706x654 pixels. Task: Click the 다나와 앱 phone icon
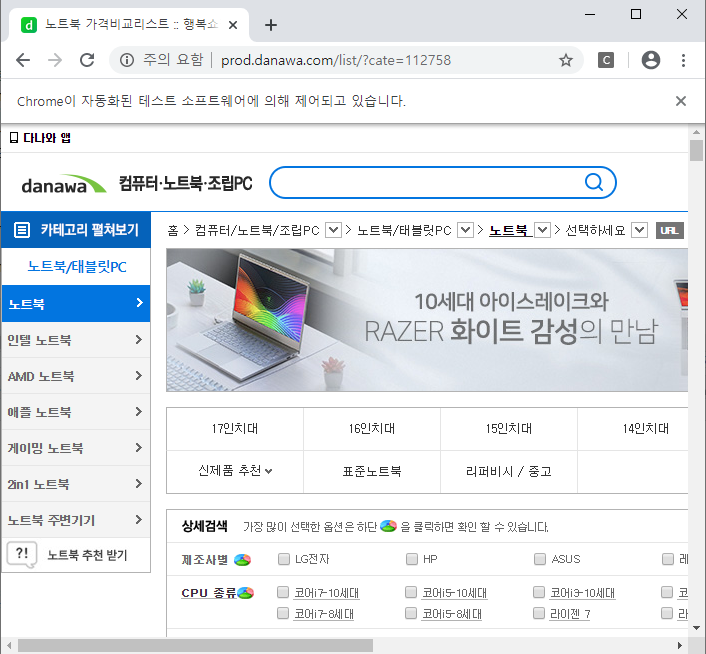pyautogui.click(x=14, y=138)
